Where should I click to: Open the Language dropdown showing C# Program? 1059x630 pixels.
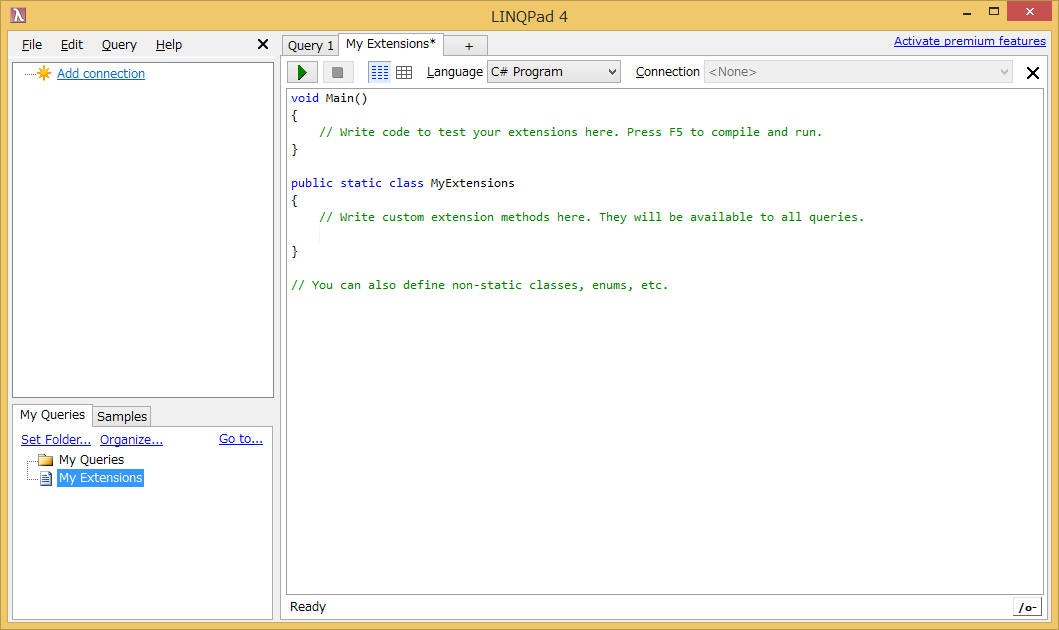click(x=553, y=72)
